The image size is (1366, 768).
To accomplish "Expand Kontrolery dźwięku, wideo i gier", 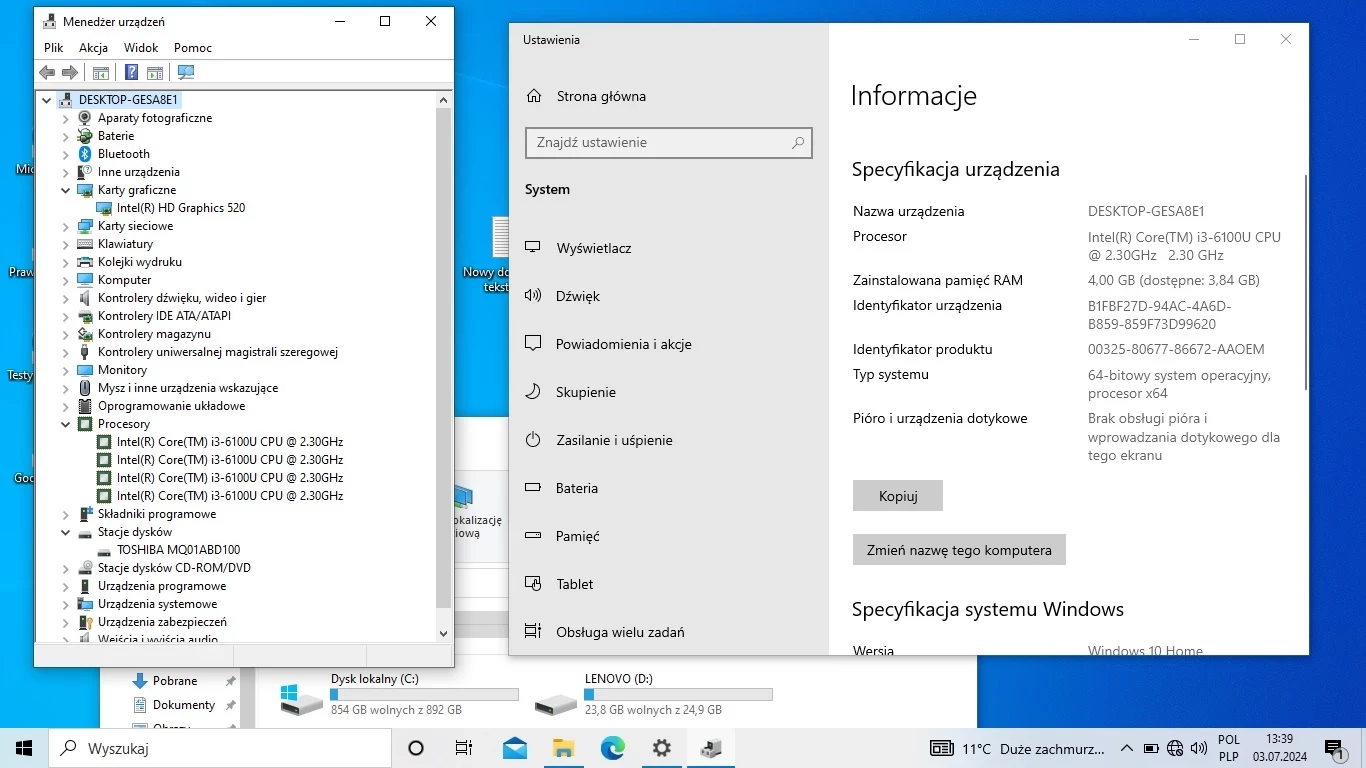I will point(66,298).
